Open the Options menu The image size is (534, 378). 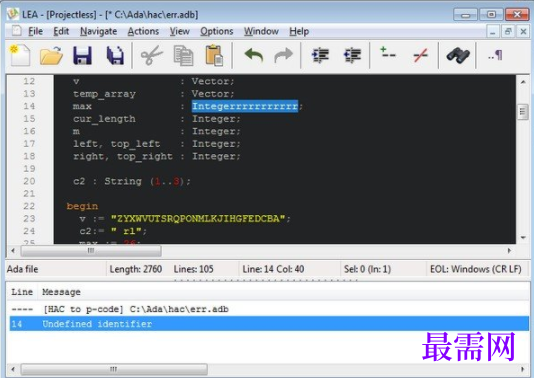[217, 31]
